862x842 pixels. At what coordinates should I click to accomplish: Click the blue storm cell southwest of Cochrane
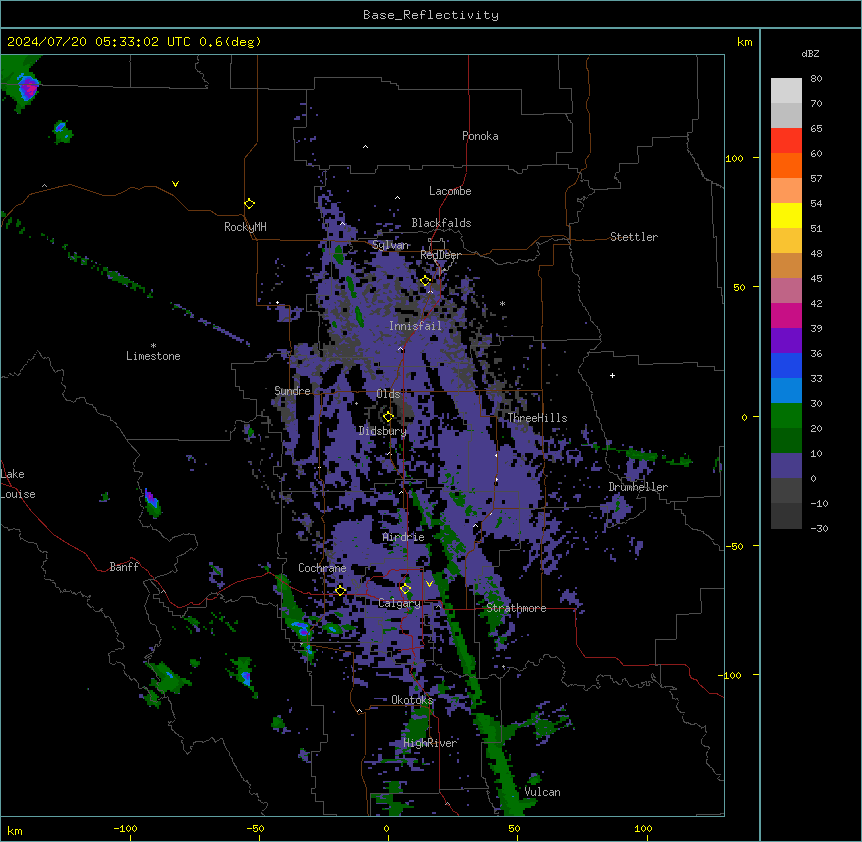(301, 628)
